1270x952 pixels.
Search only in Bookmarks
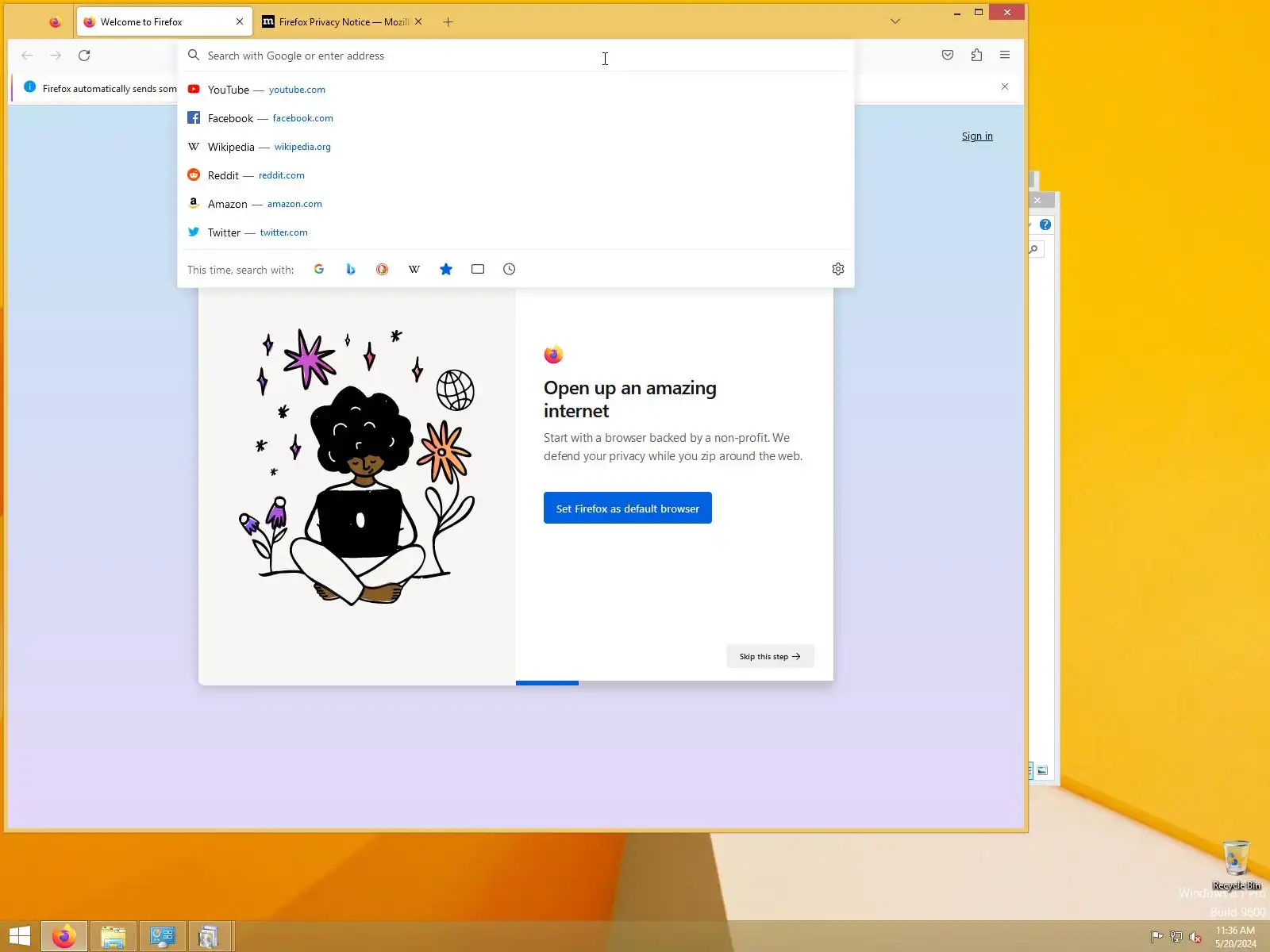pos(446,269)
